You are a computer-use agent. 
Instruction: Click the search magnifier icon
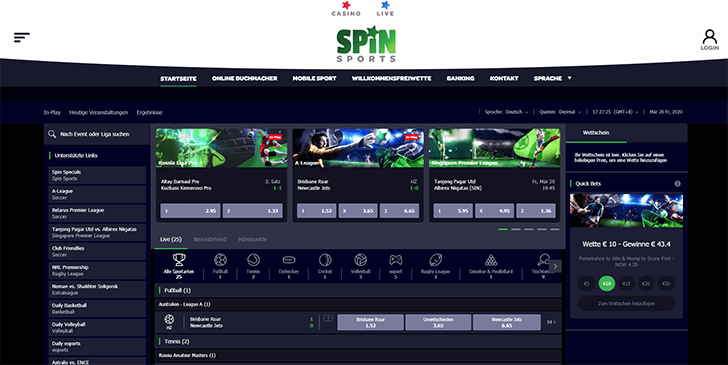pyautogui.click(x=52, y=134)
